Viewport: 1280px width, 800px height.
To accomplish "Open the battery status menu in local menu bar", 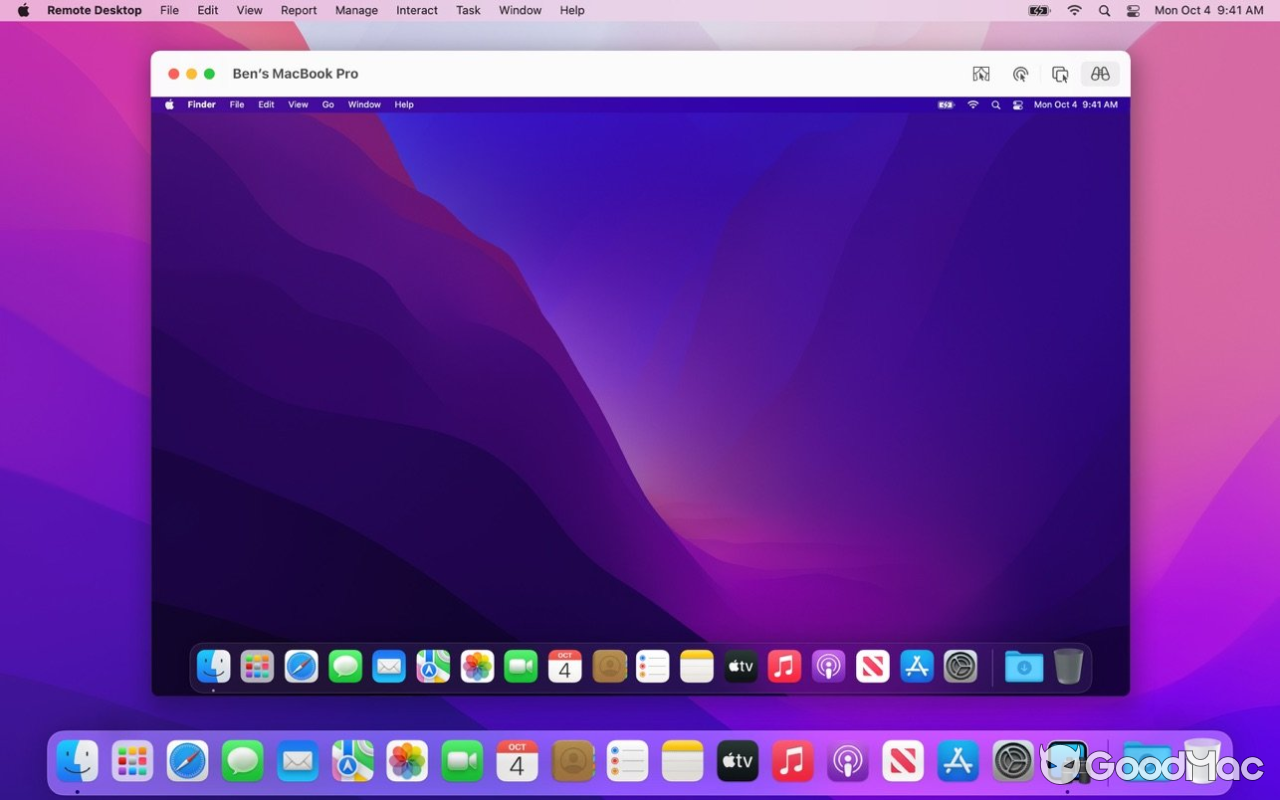I will (1037, 10).
